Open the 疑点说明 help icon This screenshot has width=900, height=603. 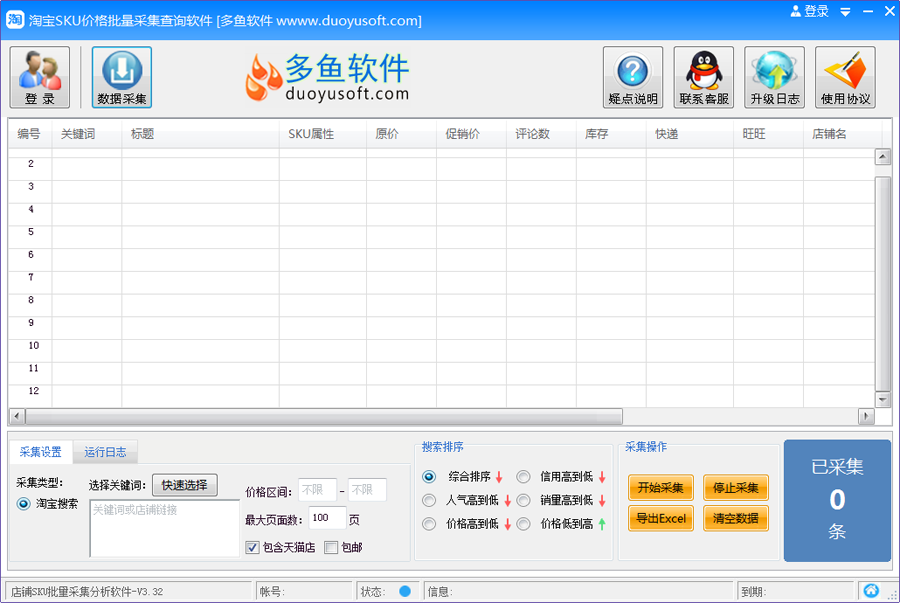pyautogui.click(x=632, y=76)
